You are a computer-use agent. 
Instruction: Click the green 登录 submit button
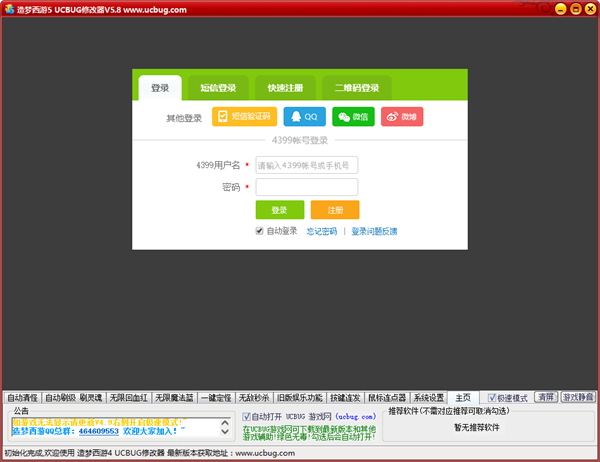pyautogui.click(x=280, y=210)
